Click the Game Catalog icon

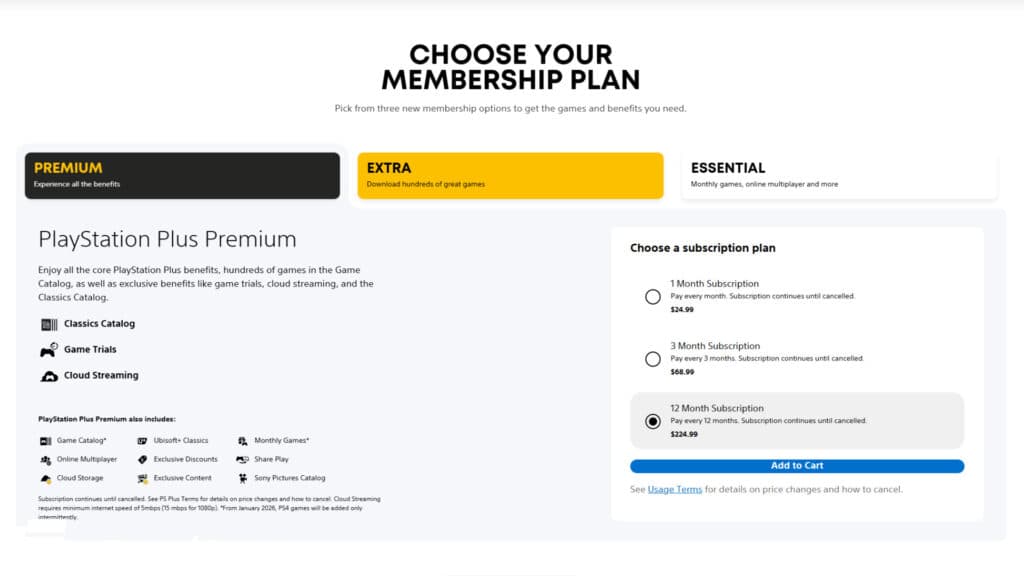point(44,440)
